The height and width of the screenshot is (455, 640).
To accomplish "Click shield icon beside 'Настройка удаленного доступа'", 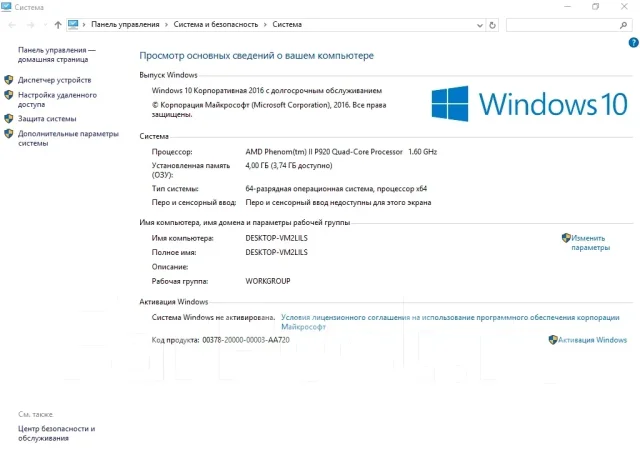I will pyautogui.click(x=9, y=95).
